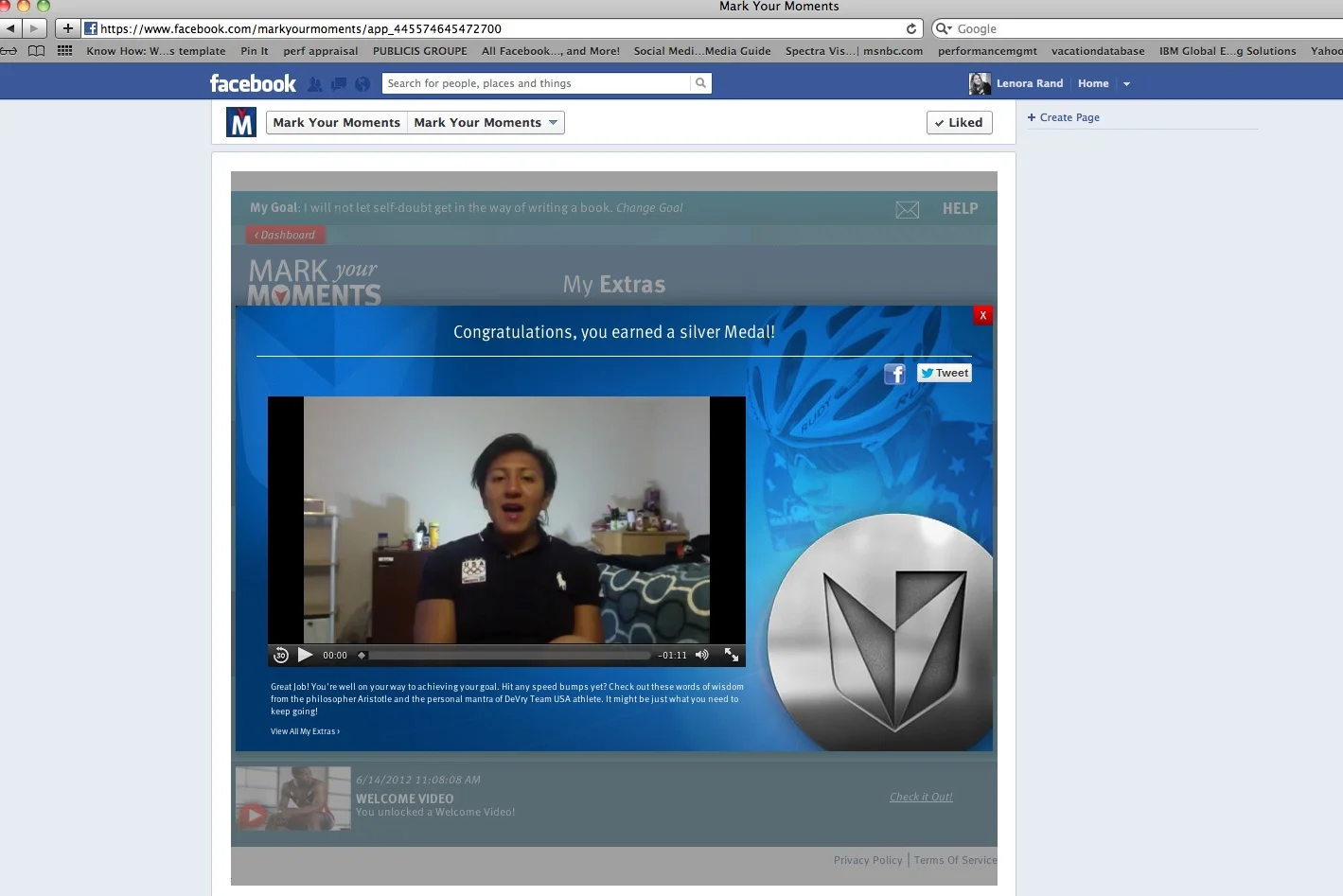Click the silver medal image
The image size is (1343, 896).
click(879, 632)
